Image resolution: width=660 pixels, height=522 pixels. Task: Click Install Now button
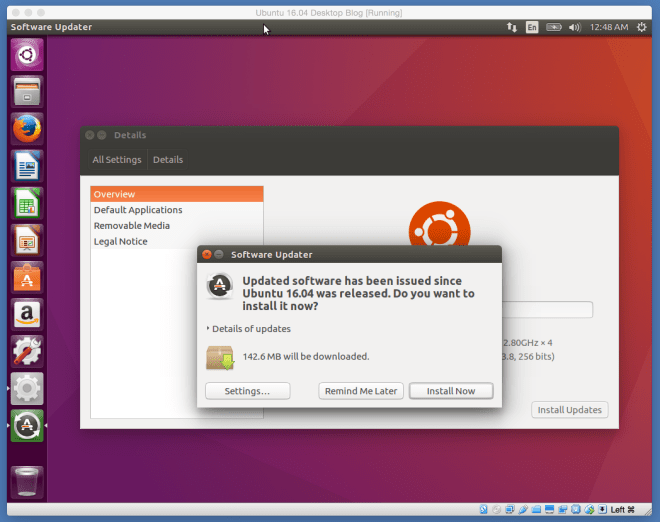(451, 391)
